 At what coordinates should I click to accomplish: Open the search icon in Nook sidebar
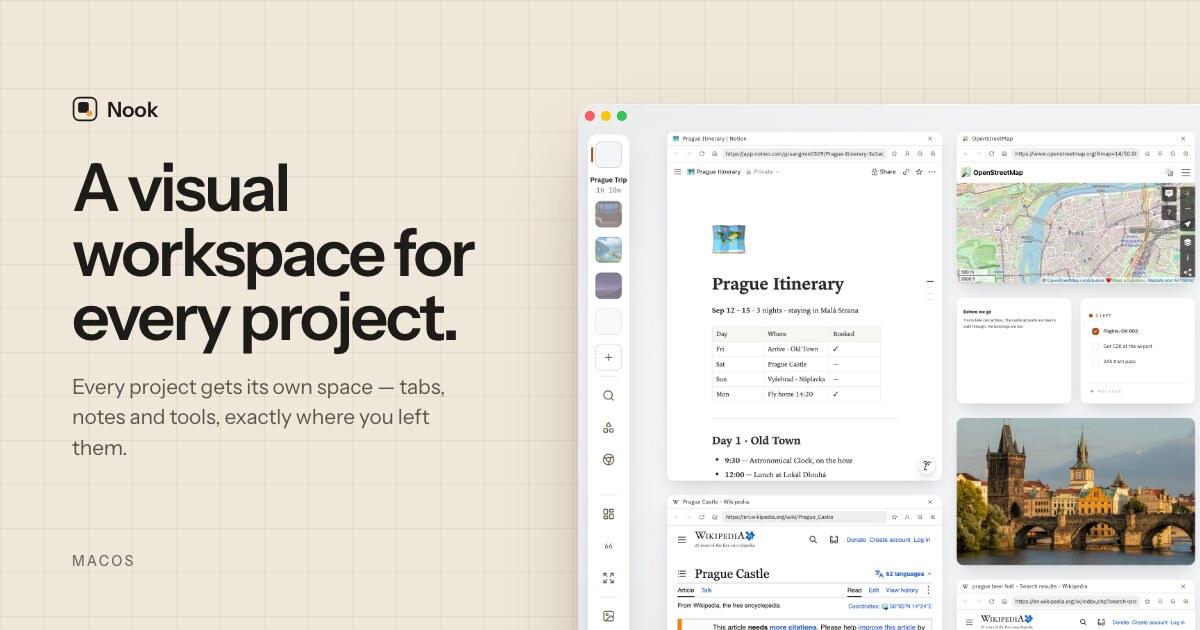[608, 396]
